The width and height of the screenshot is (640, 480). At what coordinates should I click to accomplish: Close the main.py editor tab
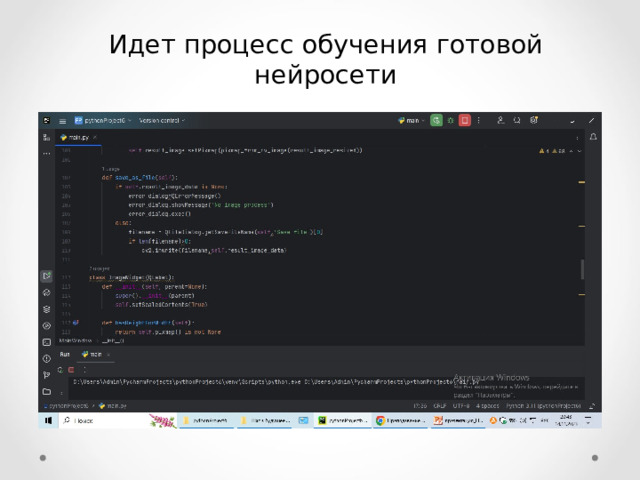[x=95, y=138]
